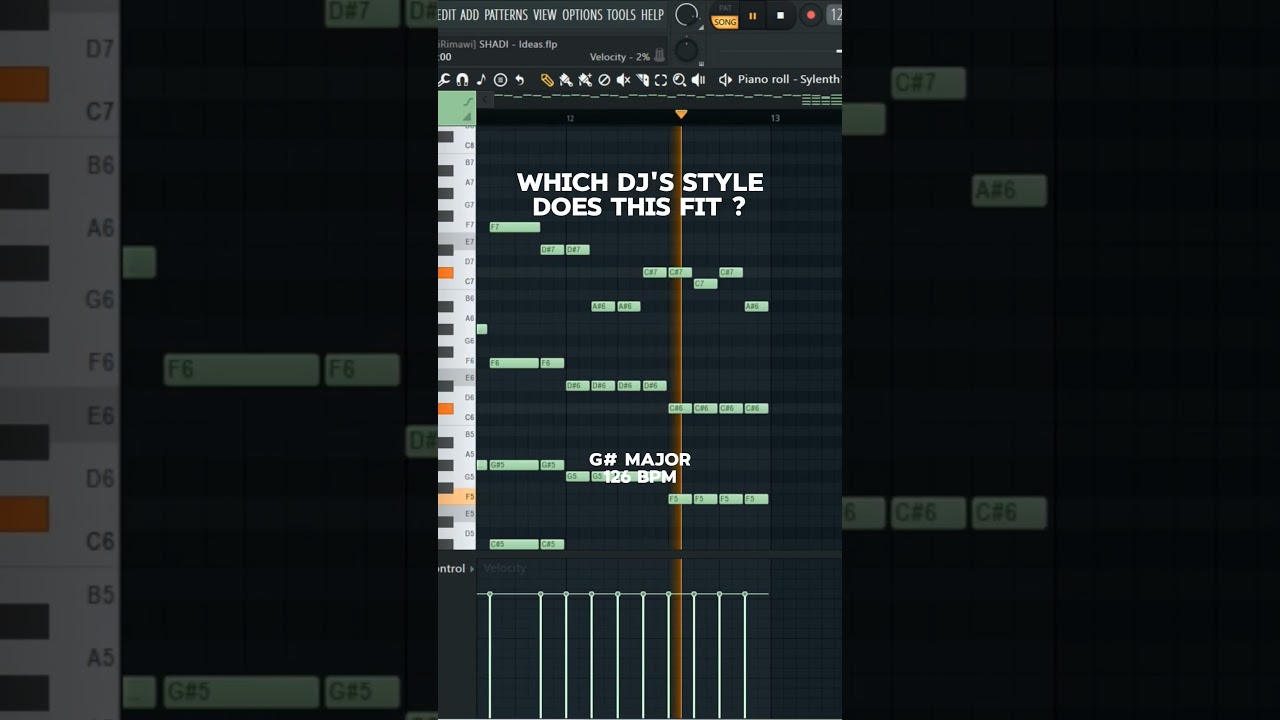Open the PATTERNS menu

tap(506, 15)
